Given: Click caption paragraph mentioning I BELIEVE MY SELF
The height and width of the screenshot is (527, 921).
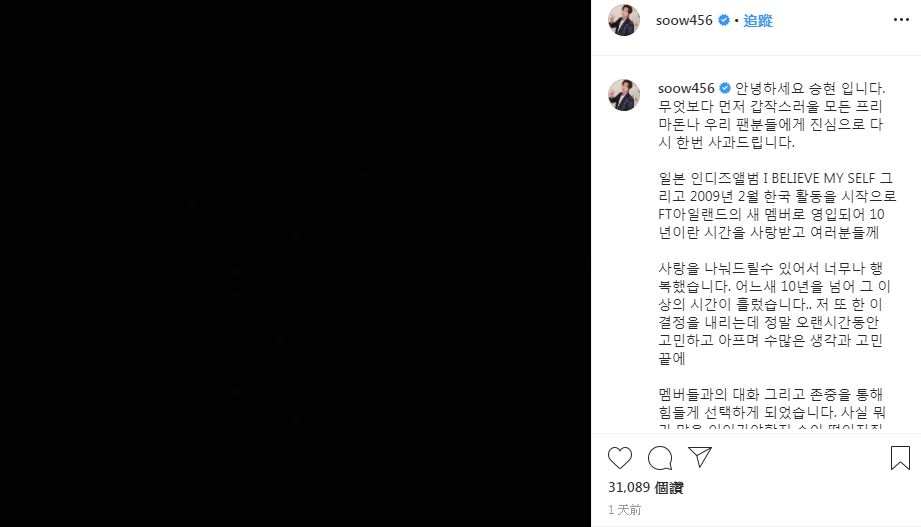Looking at the screenshot, I should 777,205.
